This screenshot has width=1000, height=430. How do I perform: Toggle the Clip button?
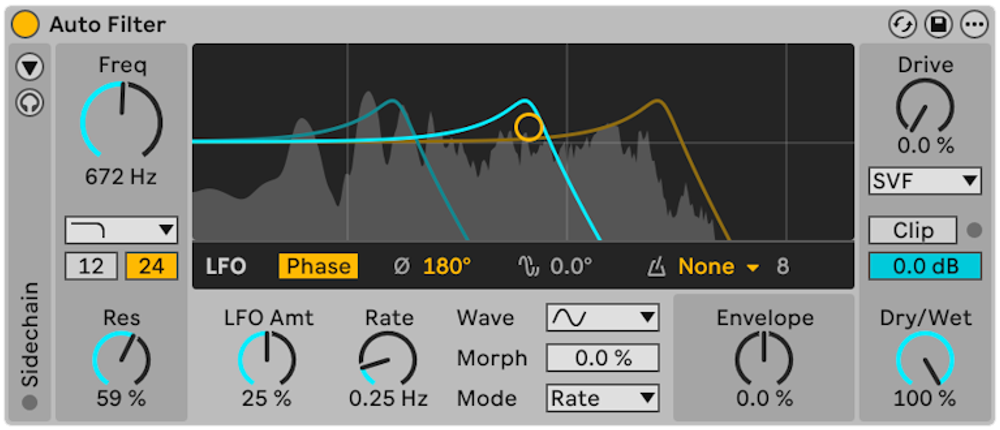(x=913, y=230)
